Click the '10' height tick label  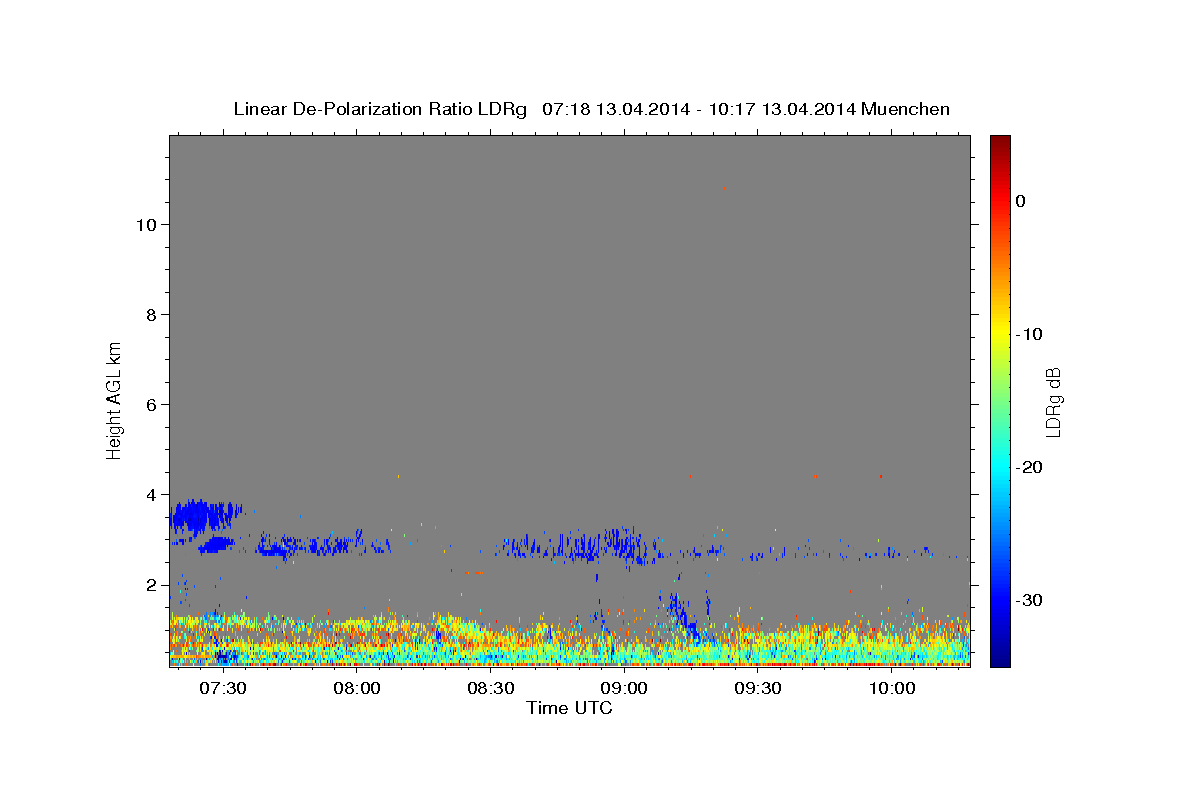146,225
